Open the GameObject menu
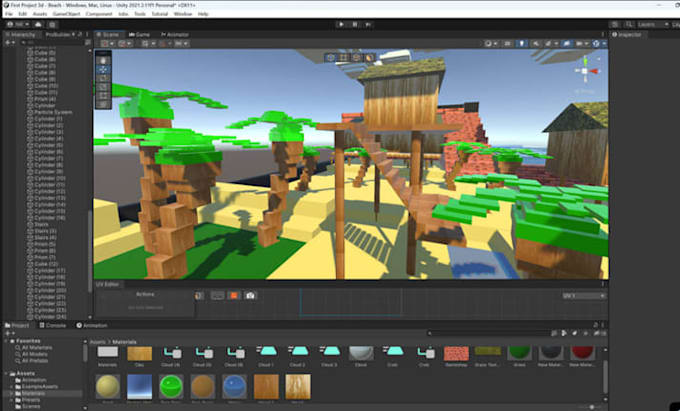The image size is (680, 411). pos(66,14)
